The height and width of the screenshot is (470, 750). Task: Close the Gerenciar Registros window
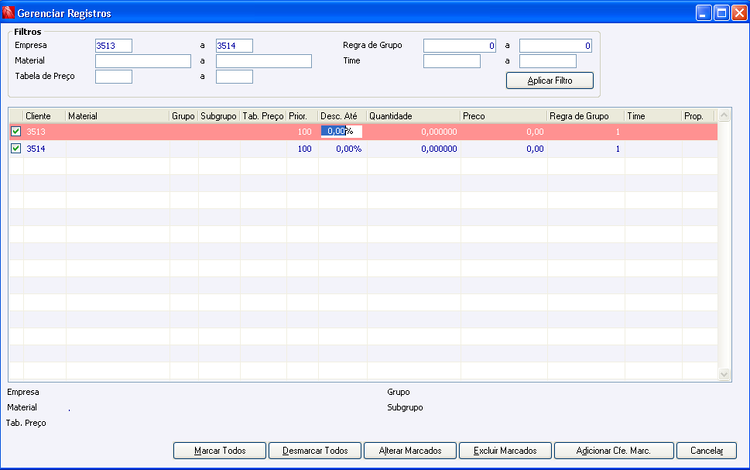739,13
